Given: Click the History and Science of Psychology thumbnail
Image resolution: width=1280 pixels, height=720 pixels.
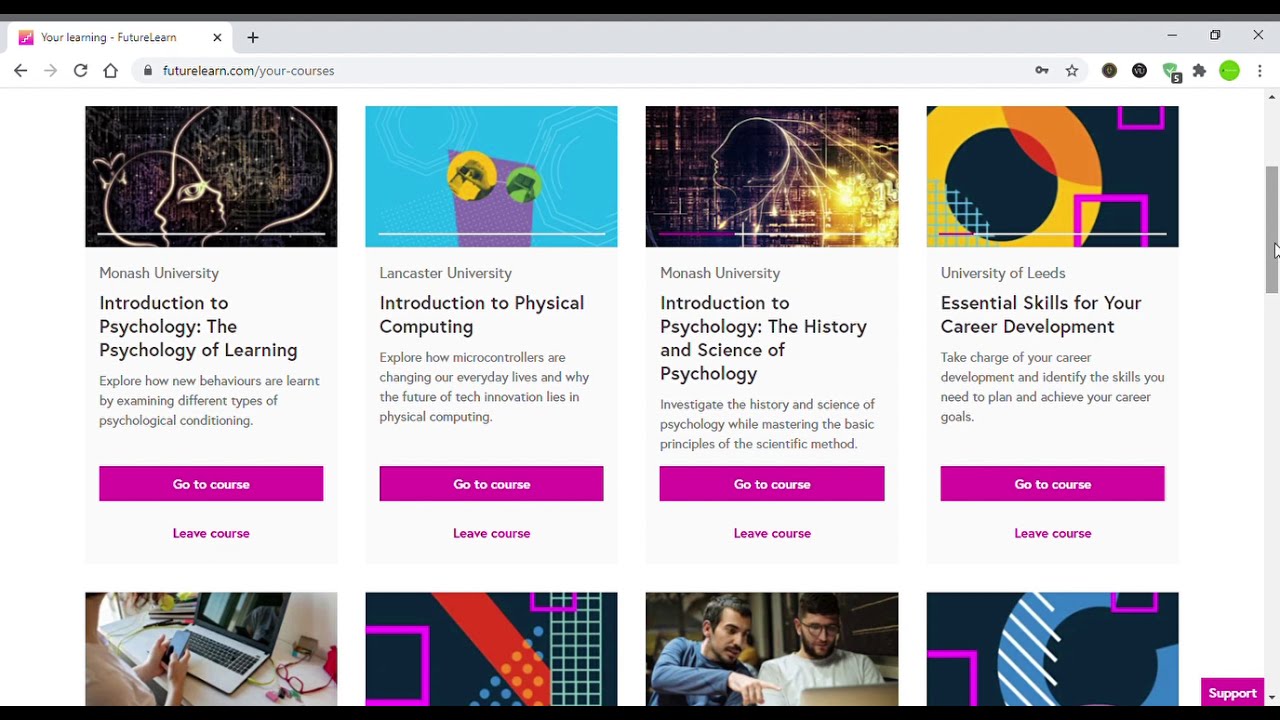Looking at the screenshot, I should point(772,176).
